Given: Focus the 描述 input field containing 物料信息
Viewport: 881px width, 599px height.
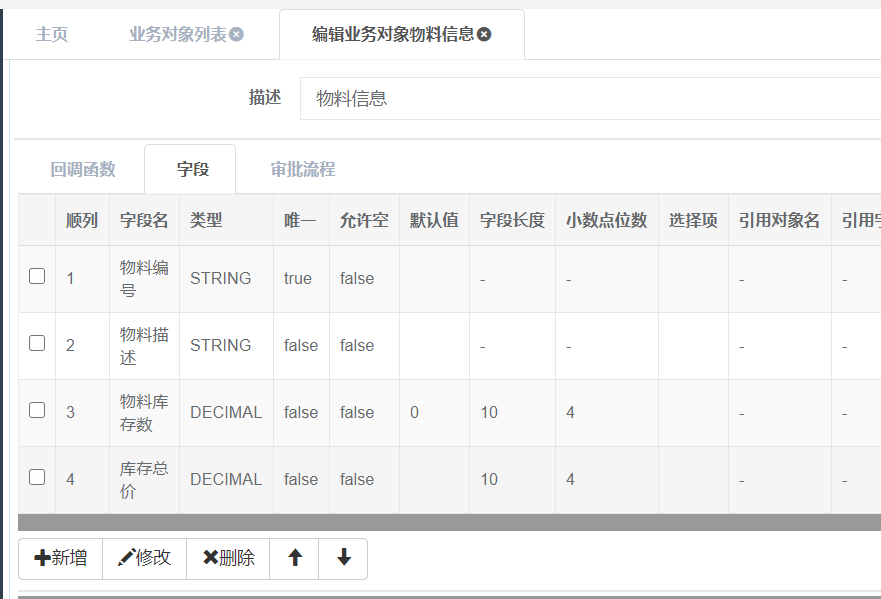Looking at the screenshot, I should [590, 98].
